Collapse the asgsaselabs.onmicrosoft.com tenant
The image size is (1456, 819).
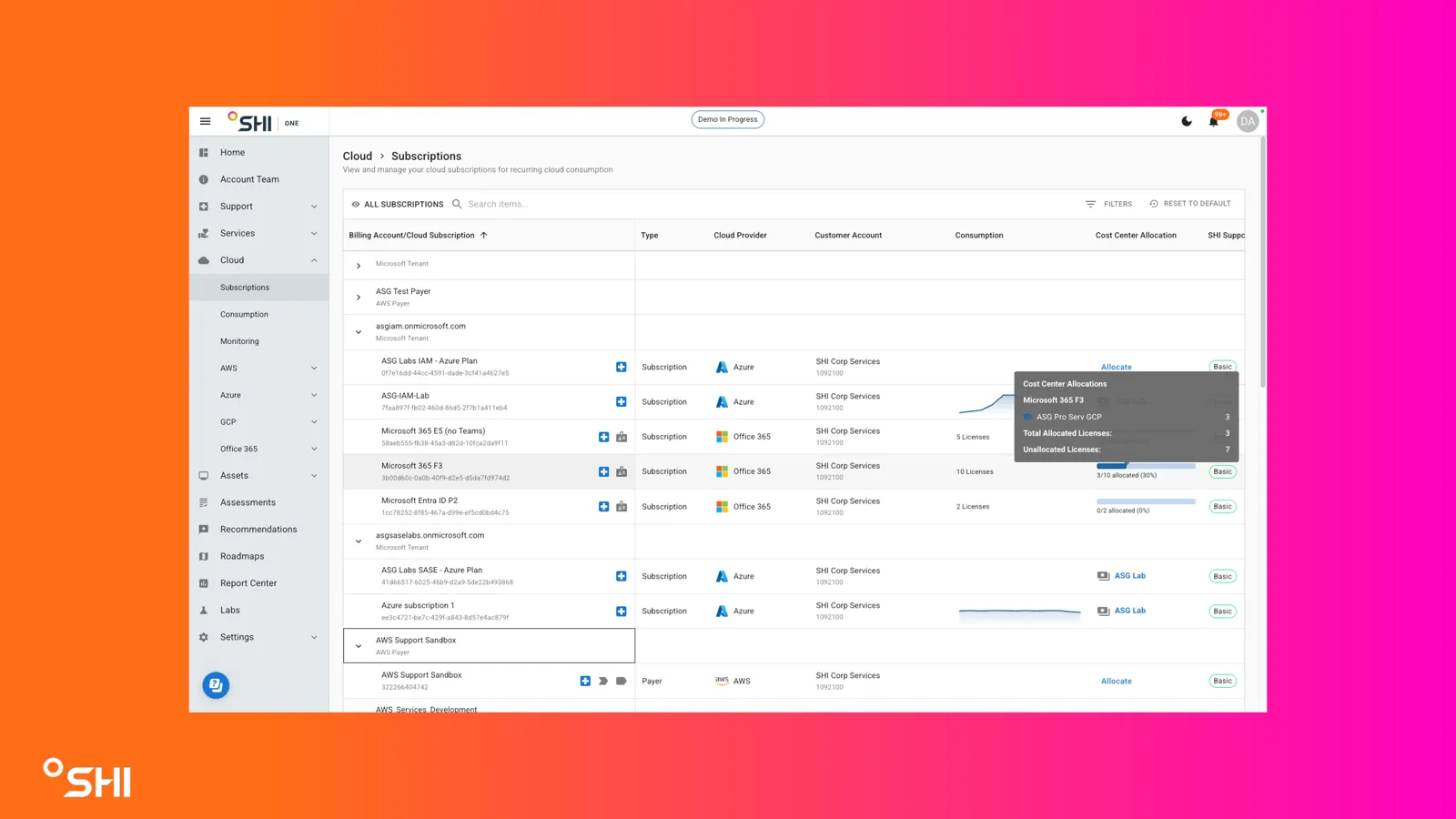[x=359, y=541]
